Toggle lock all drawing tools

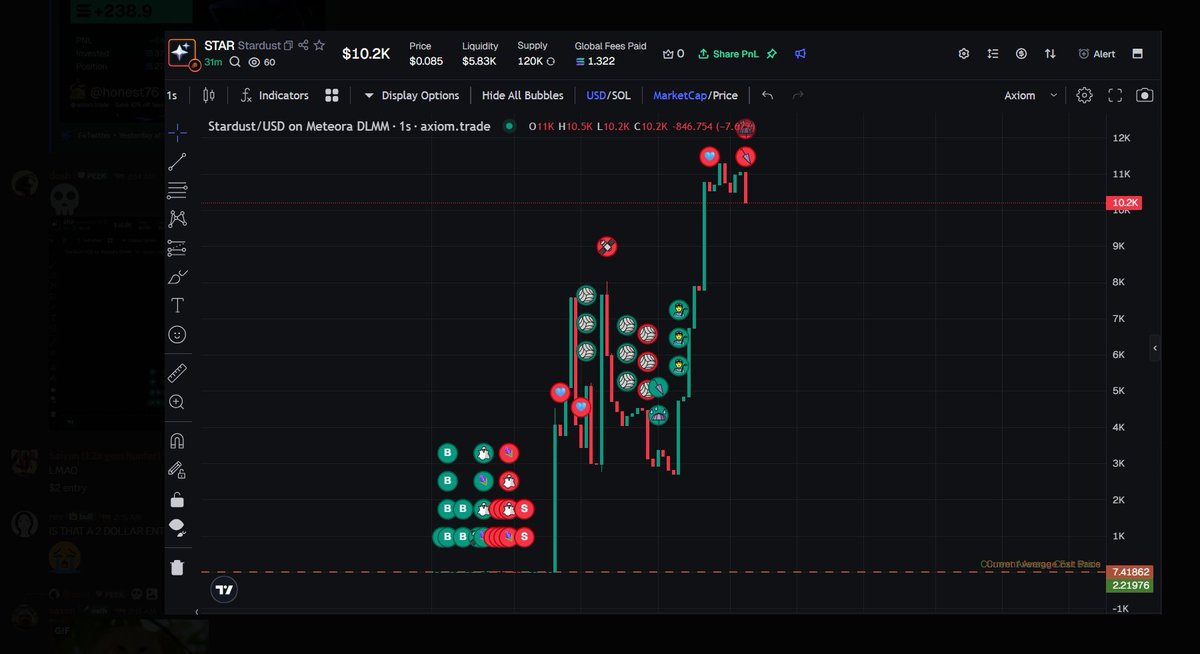pyautogui.click(x=177, y=499)
